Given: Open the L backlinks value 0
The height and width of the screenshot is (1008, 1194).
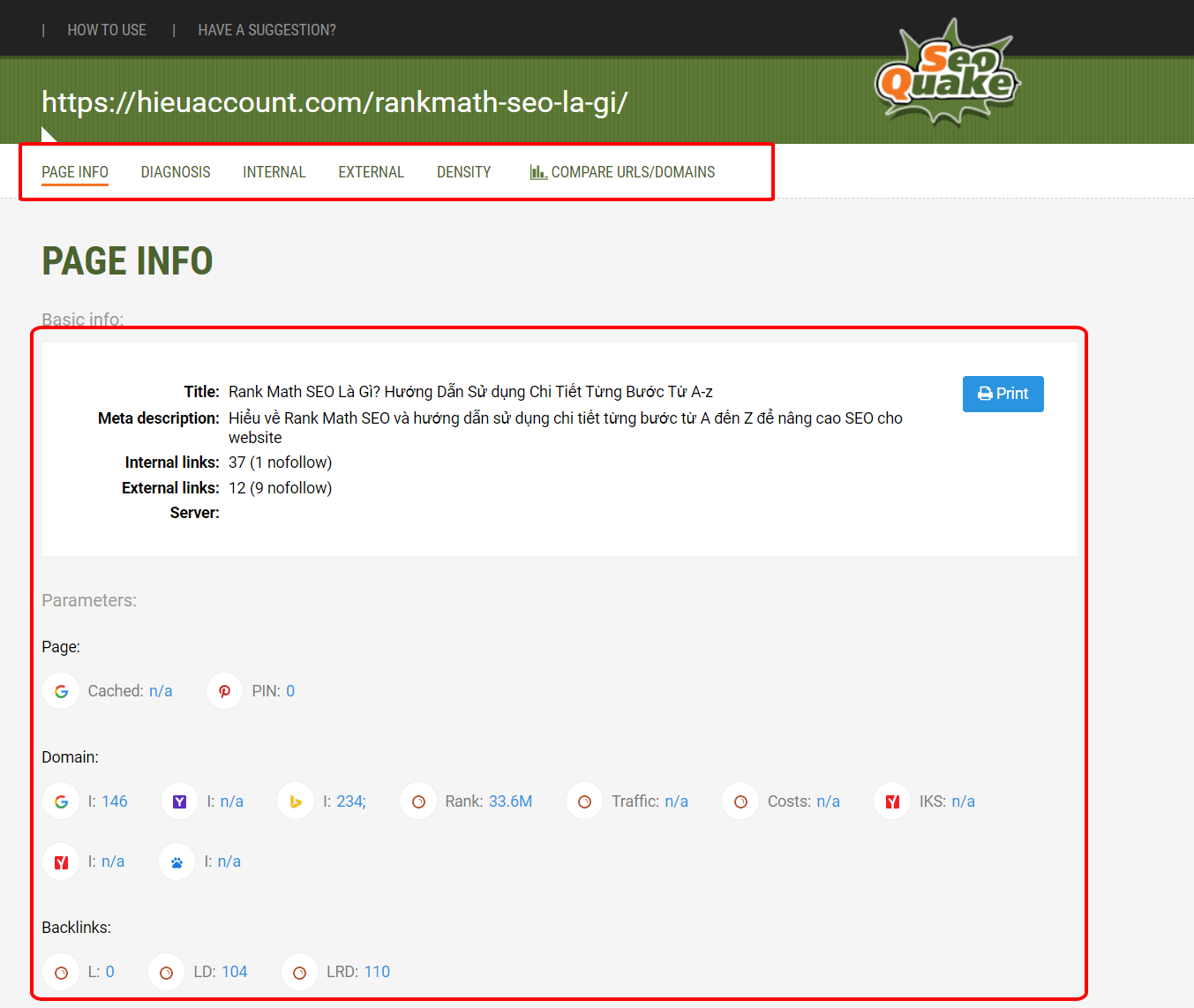Looking at the screenshot, I should click(110, 972).
